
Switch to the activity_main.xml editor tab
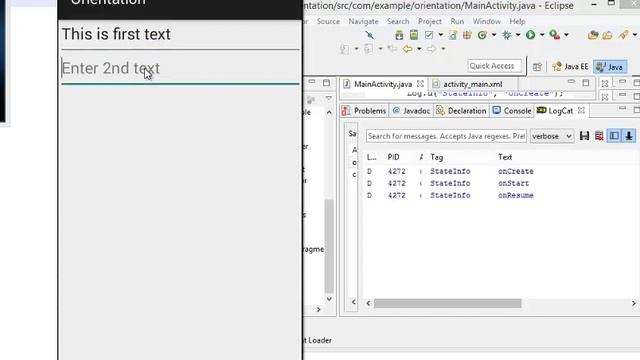[473, 84]
